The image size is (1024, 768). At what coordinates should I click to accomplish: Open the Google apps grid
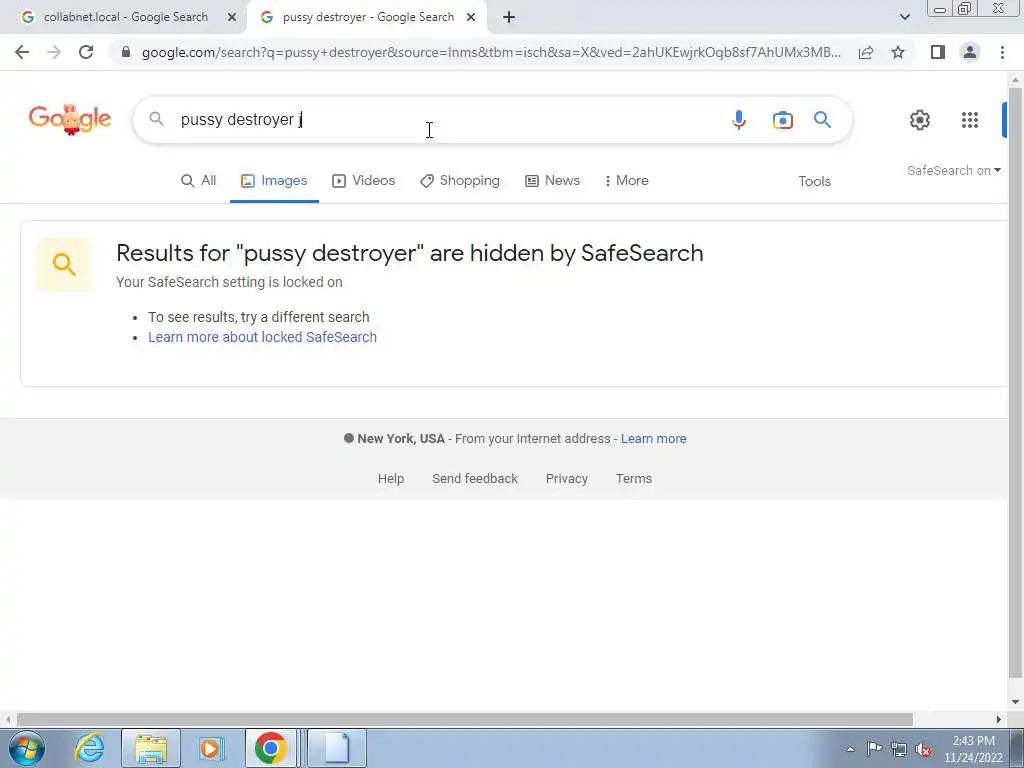(970, 120)
